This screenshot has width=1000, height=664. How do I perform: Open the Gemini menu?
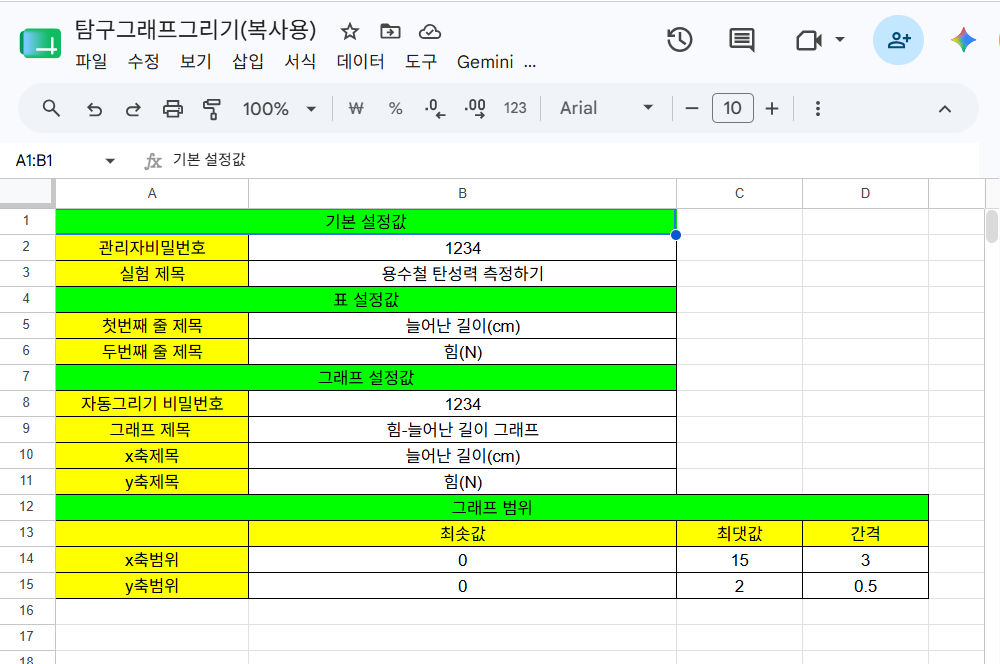coord(485,62)
